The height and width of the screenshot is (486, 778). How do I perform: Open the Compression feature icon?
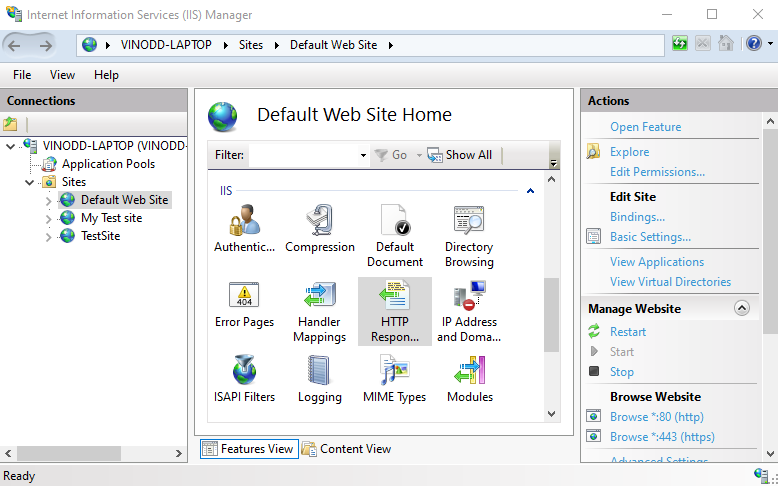[x=320, y=220]
